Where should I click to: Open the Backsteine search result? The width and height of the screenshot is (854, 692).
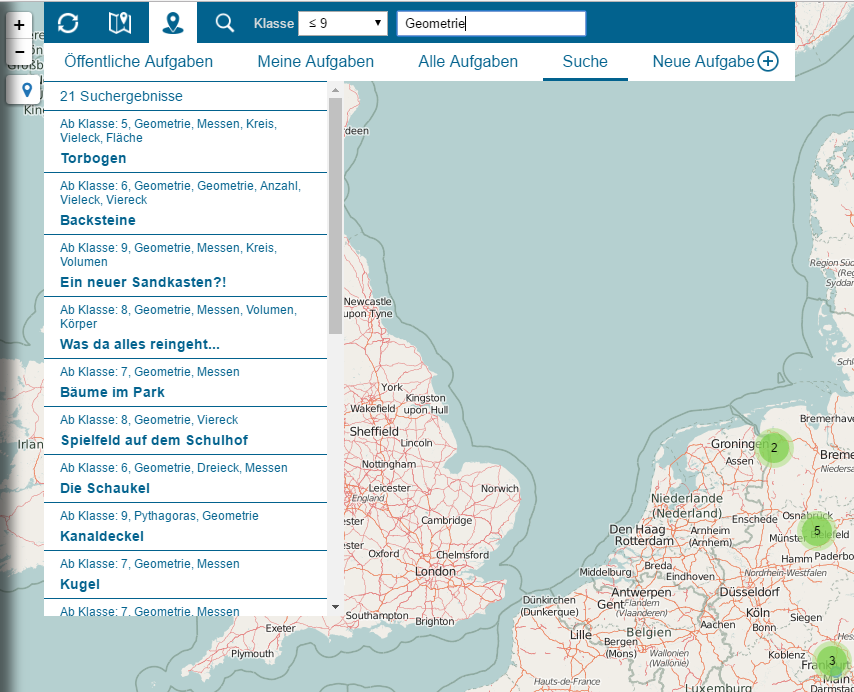tap(98, 220)
